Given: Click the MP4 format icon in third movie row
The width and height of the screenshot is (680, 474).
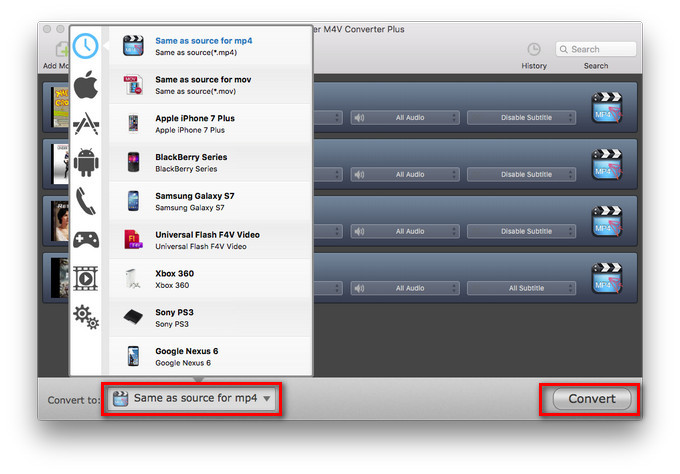Looking at the screenshot, I should [607, 221].
